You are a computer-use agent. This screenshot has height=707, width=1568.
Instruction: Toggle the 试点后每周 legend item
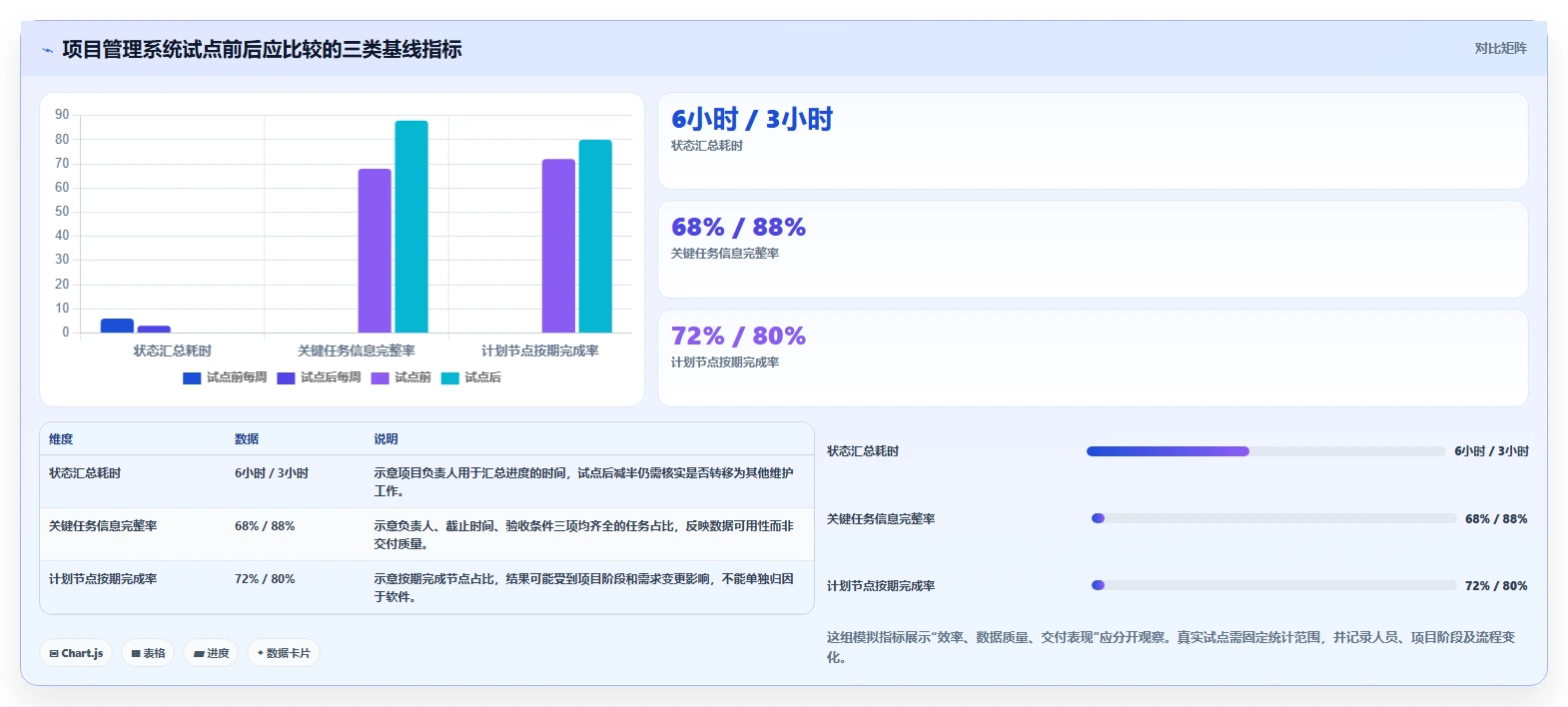coord(319,377)
